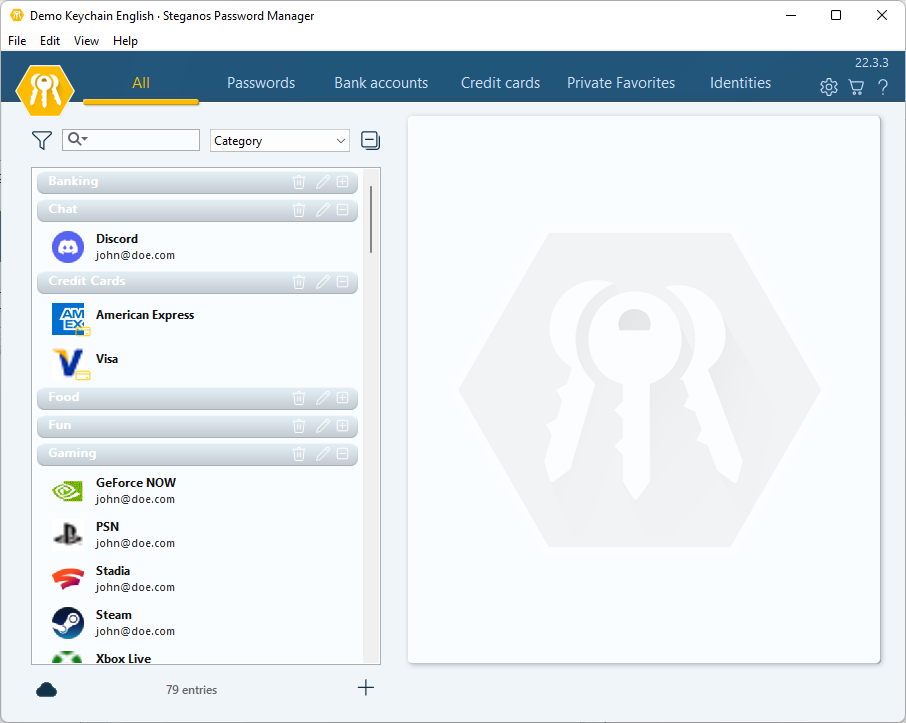Edit the Fun category pencil icon
Screen dimensions: 906x723
[x=322, y=426]
